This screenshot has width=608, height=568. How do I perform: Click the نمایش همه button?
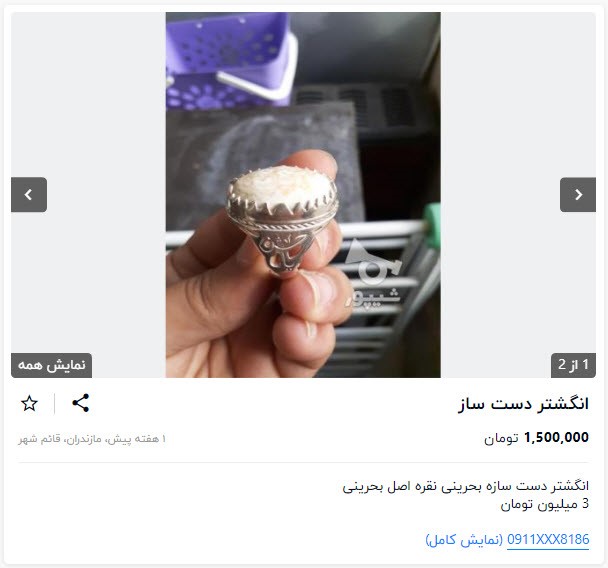(52, 365)
